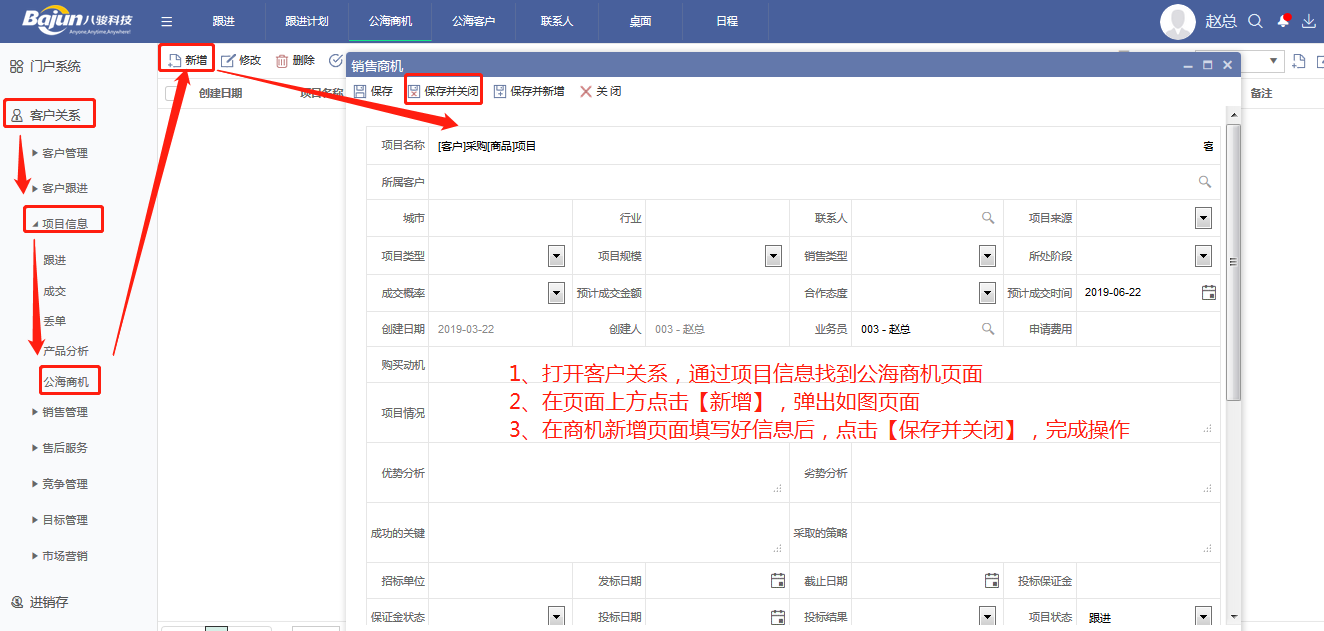Switch to the 公海客户 tab
The width and height of the screenshot is (1324, 631).
click(473, 21)
